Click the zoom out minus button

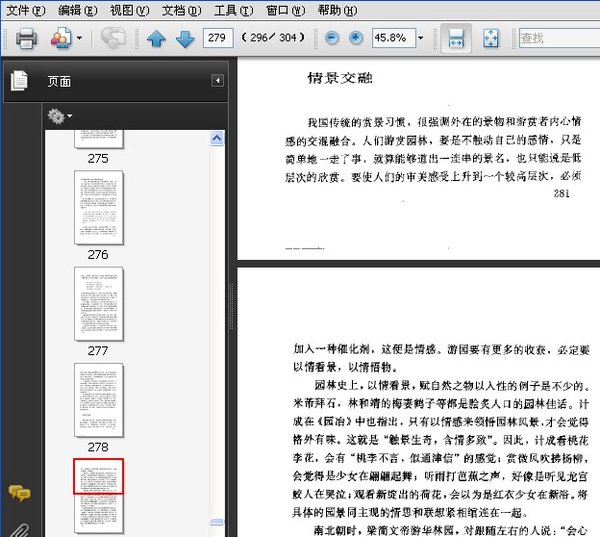332,39
